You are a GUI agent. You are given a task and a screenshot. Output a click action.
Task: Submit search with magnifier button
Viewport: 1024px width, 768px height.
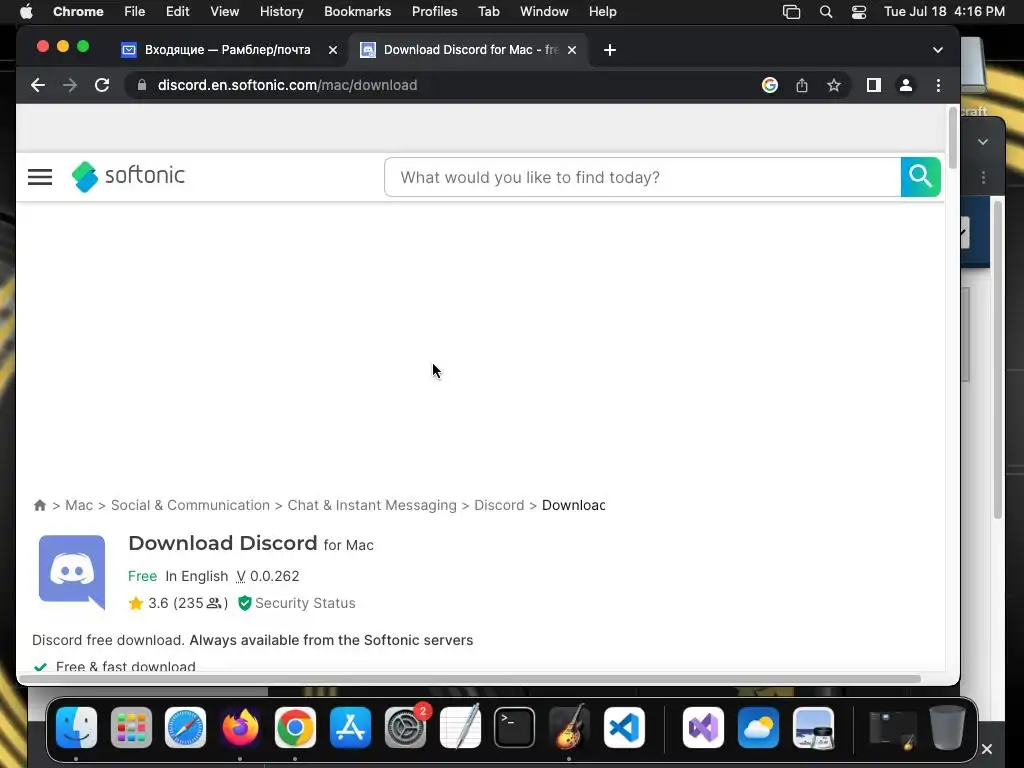coord(921,177)
